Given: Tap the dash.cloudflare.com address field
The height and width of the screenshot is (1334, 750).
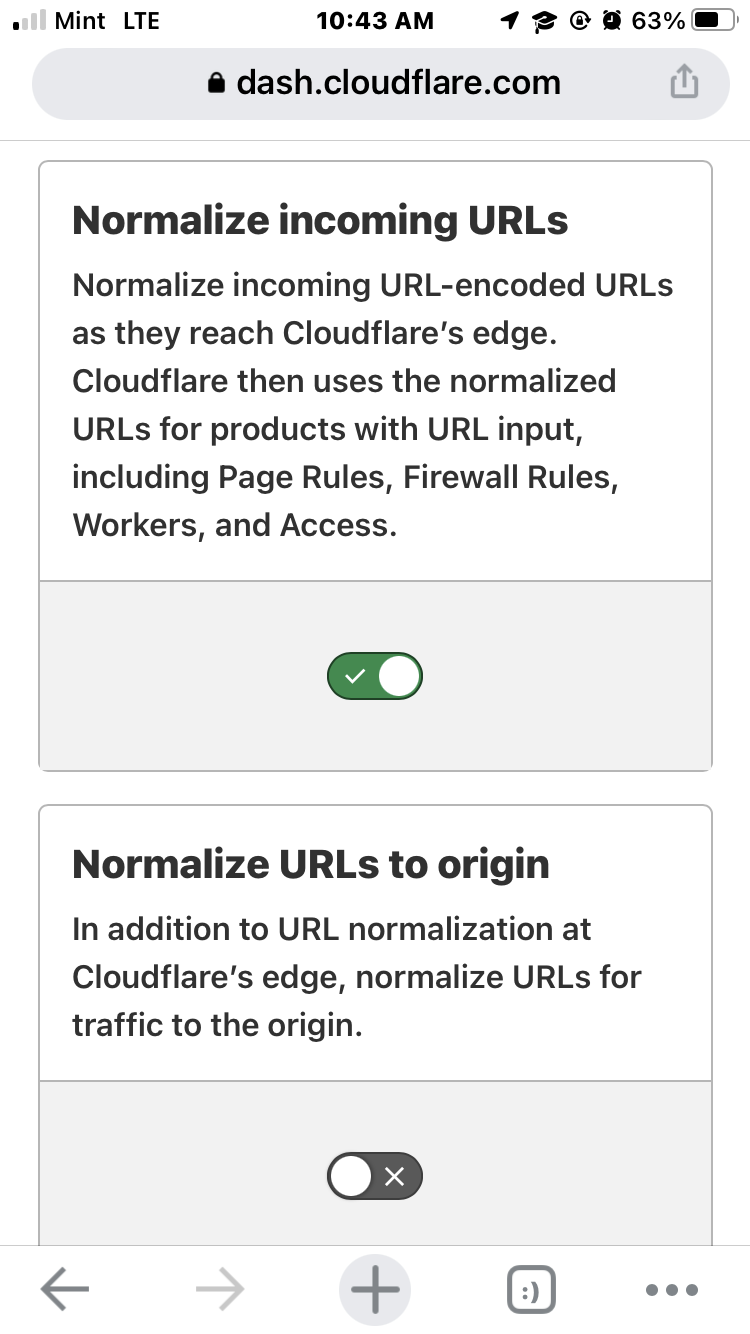Looking at the screenshot, I should pyautogui.click(x=398, y=83).
